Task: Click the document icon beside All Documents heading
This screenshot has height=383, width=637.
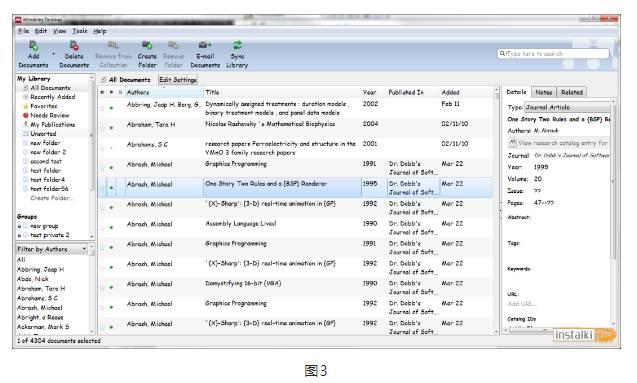Action: coord(104,80)
